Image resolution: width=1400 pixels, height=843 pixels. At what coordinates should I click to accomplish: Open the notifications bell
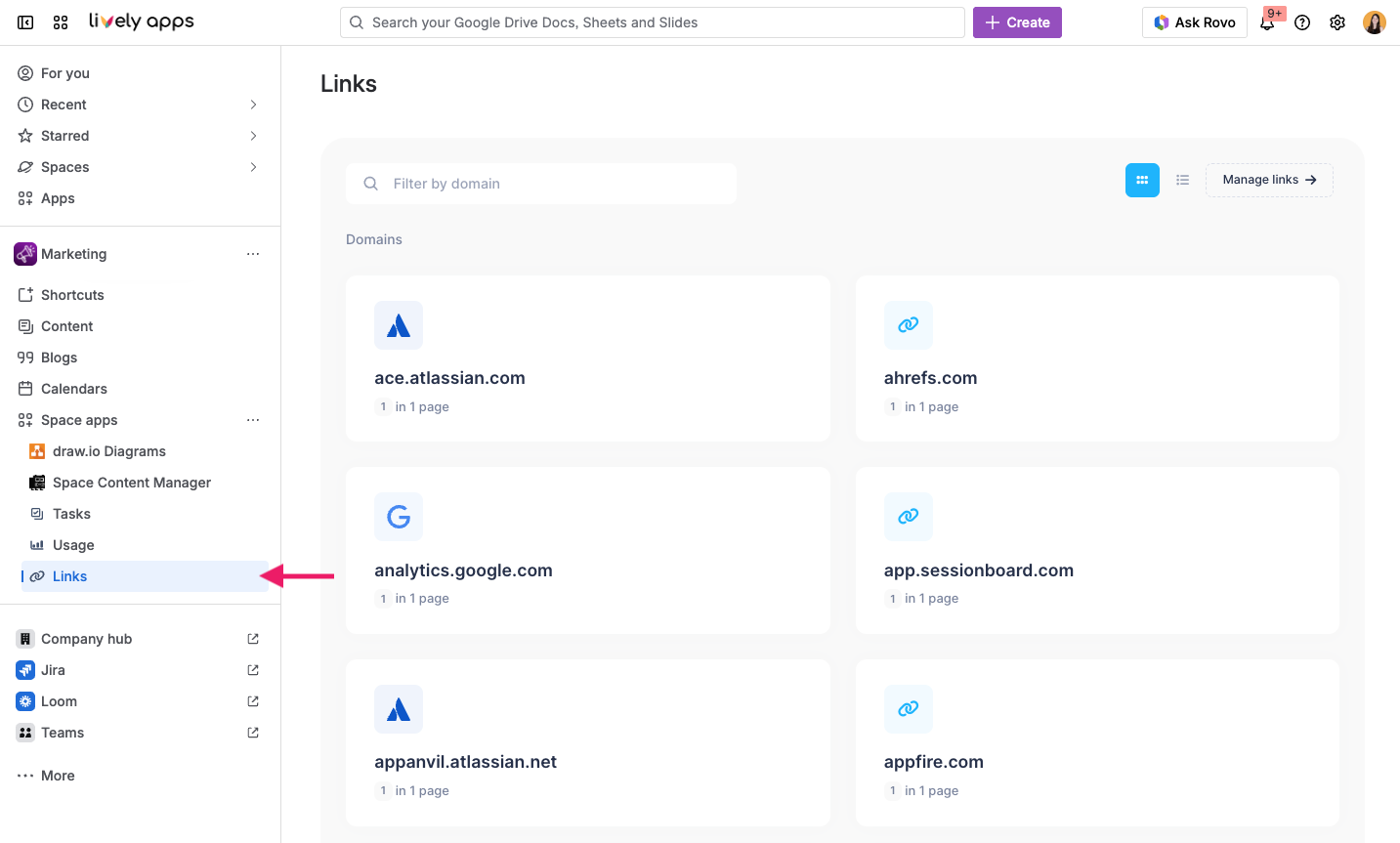[x=1267, y=22]
